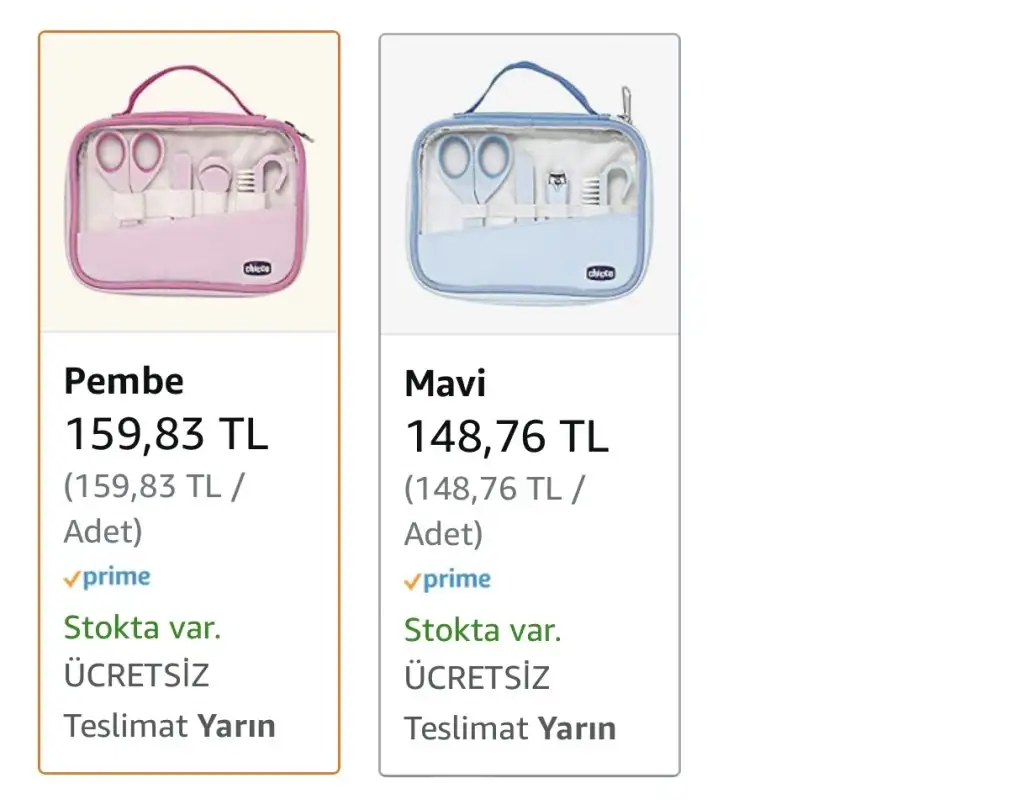The width and height of the screenshot is (1024, 810).
Task: Click the metal zipper pull on blue bag
Action: (626, 103)
